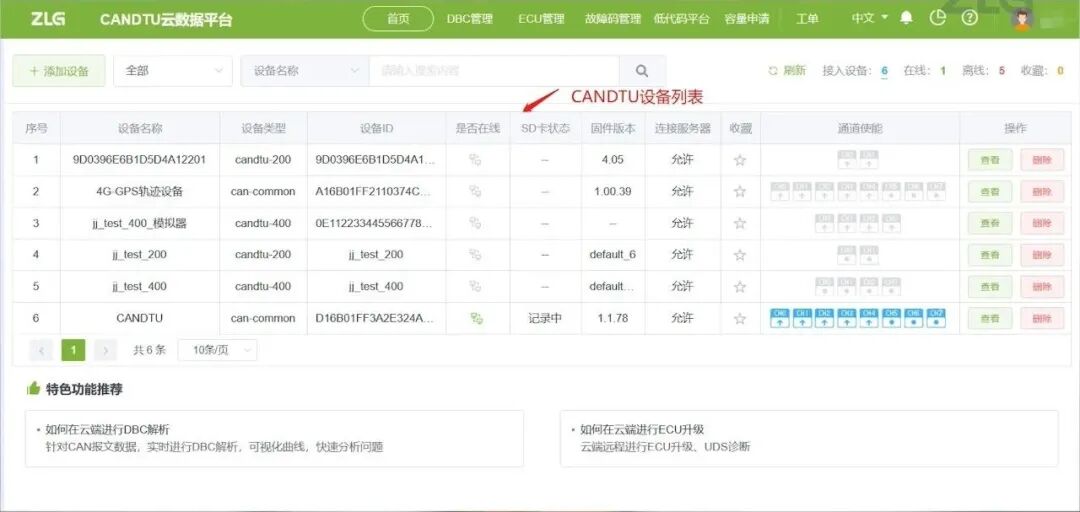The width and height of the screenshot is (1080, 512).
Task: Star the 4G-GPS轨迹设备 row
Action: pos(740,192)
